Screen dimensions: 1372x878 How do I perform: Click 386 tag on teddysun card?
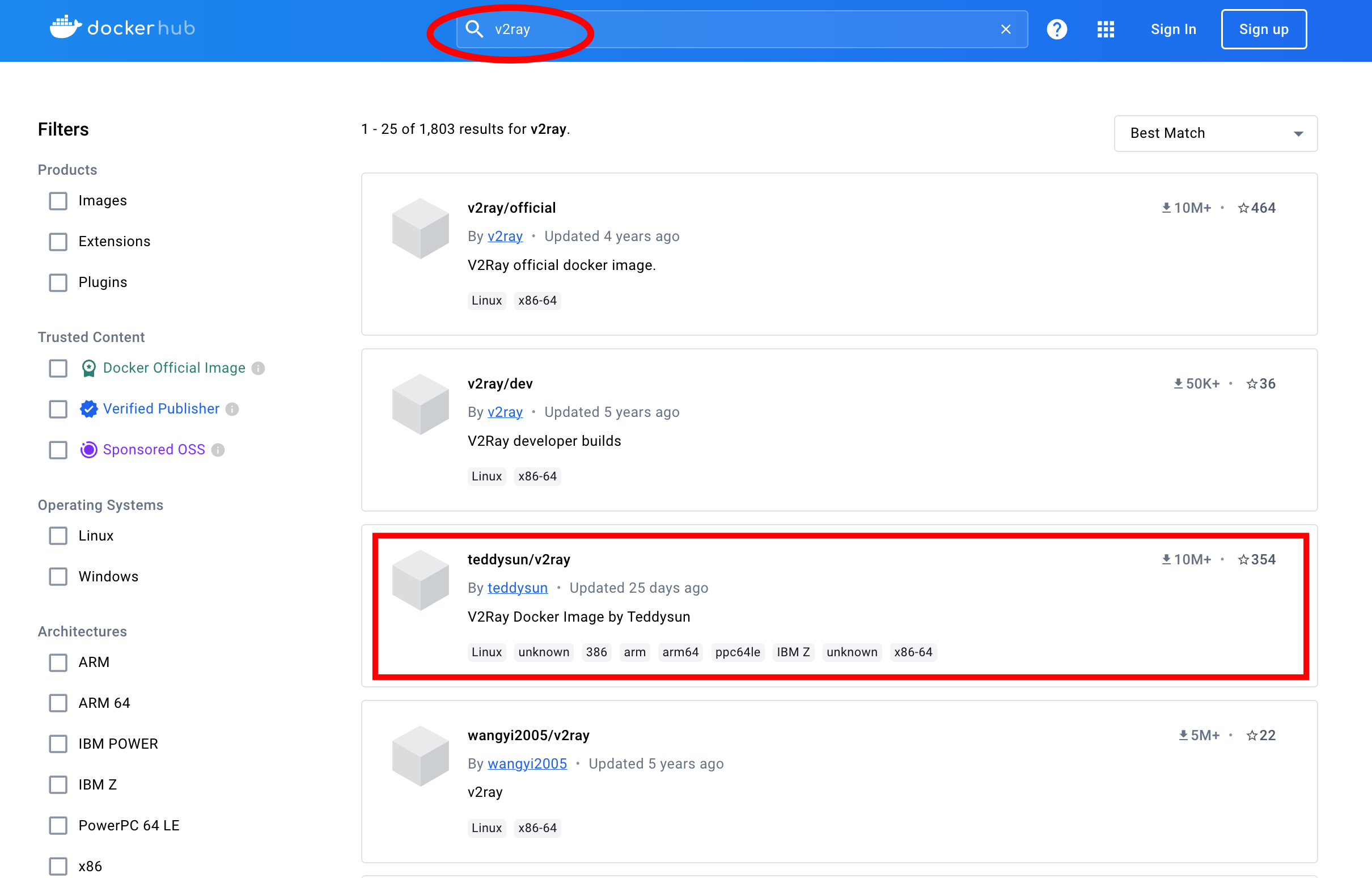[596, 653]
